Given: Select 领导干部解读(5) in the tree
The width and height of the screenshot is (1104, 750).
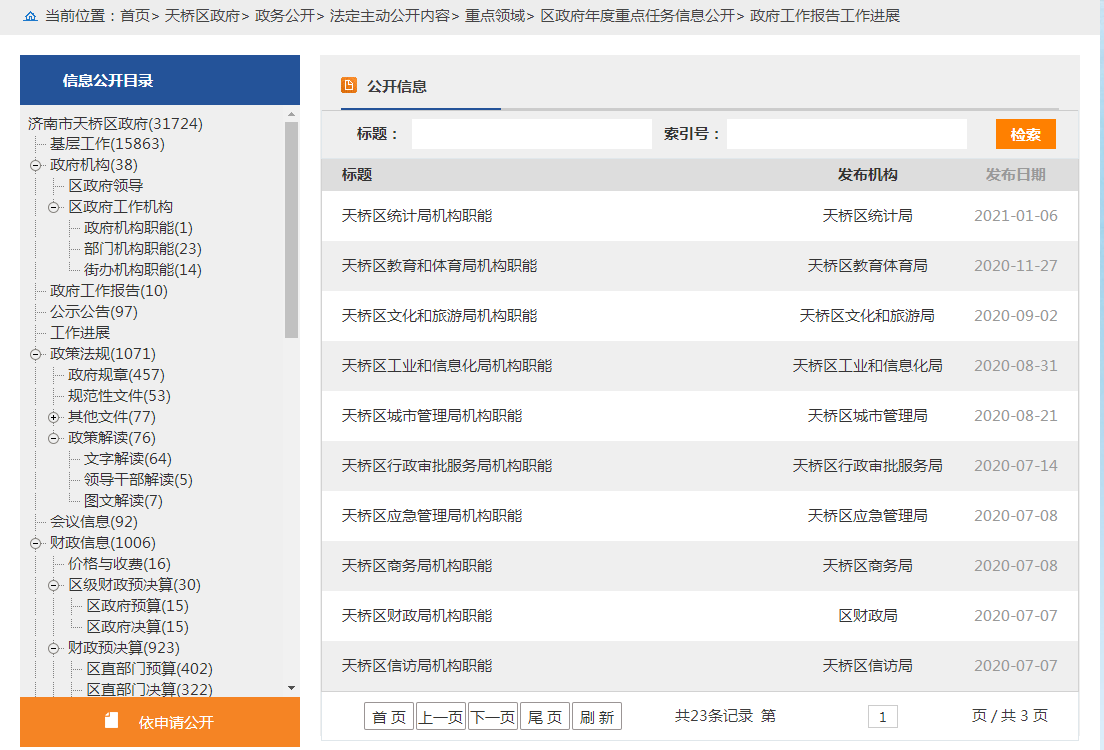Looking at the screenshot, I should pyautogui.click(x=138, y=480).
